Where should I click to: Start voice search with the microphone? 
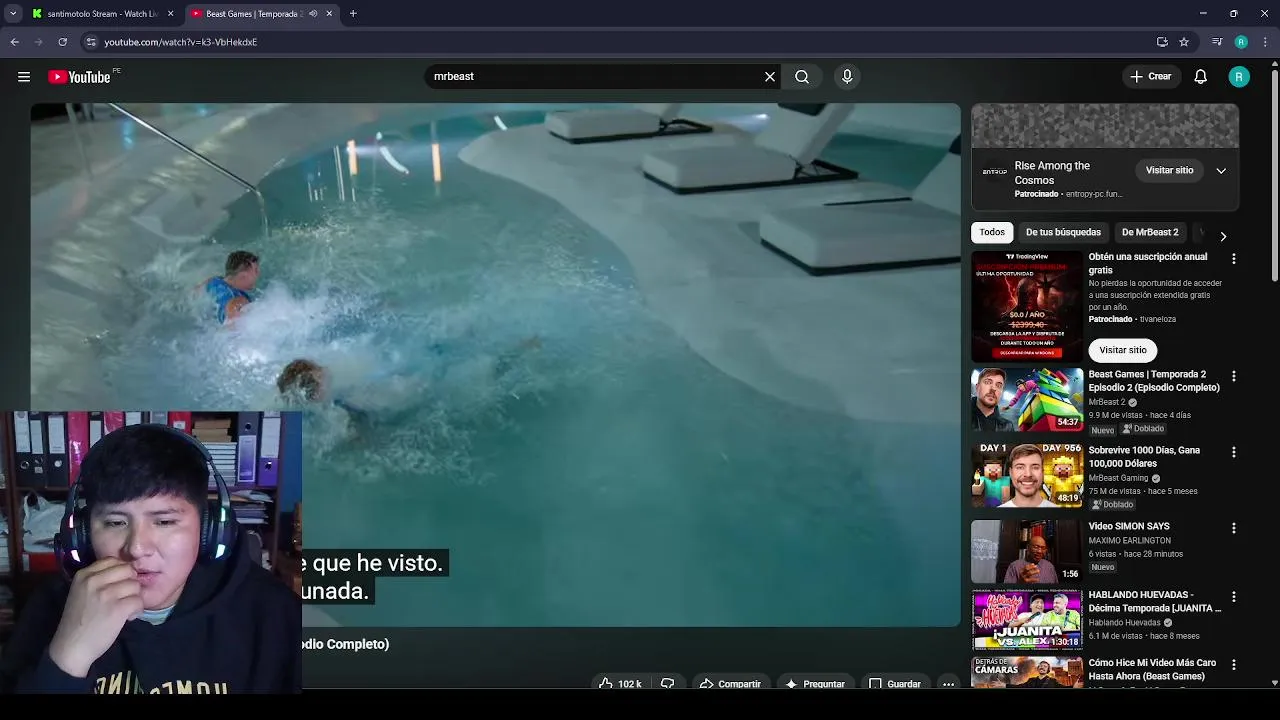(847, 77)
